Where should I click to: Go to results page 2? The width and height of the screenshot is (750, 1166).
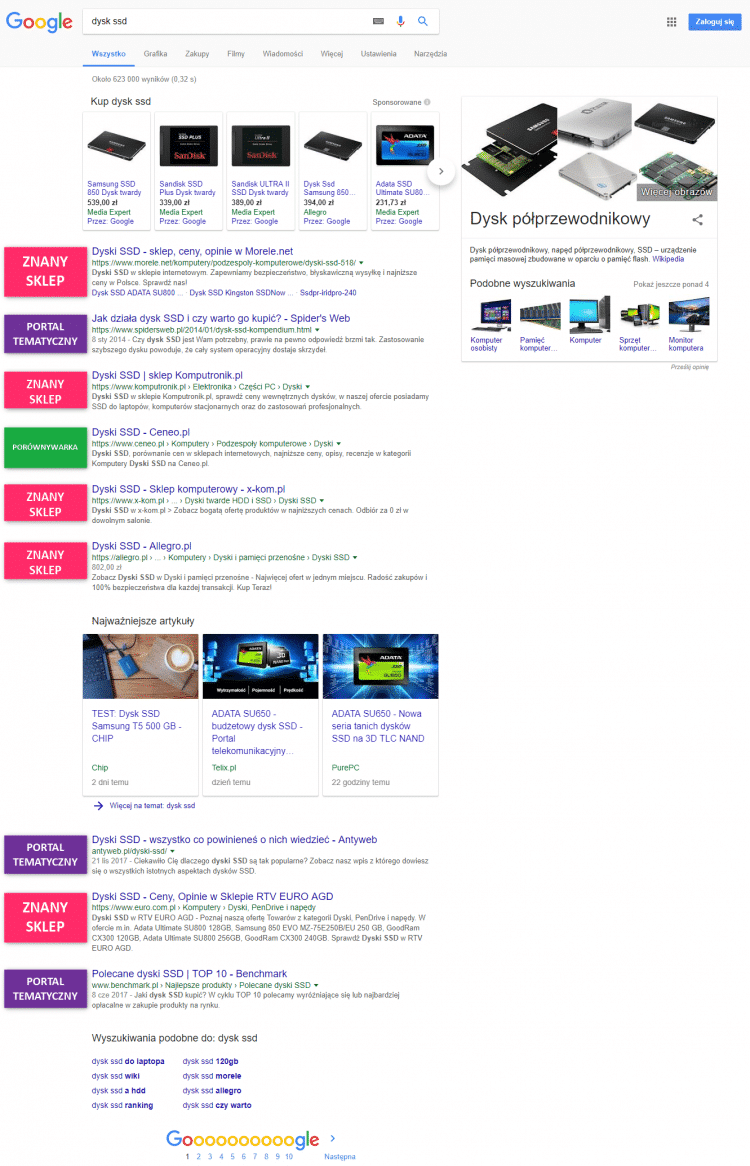coord(198,1156)
